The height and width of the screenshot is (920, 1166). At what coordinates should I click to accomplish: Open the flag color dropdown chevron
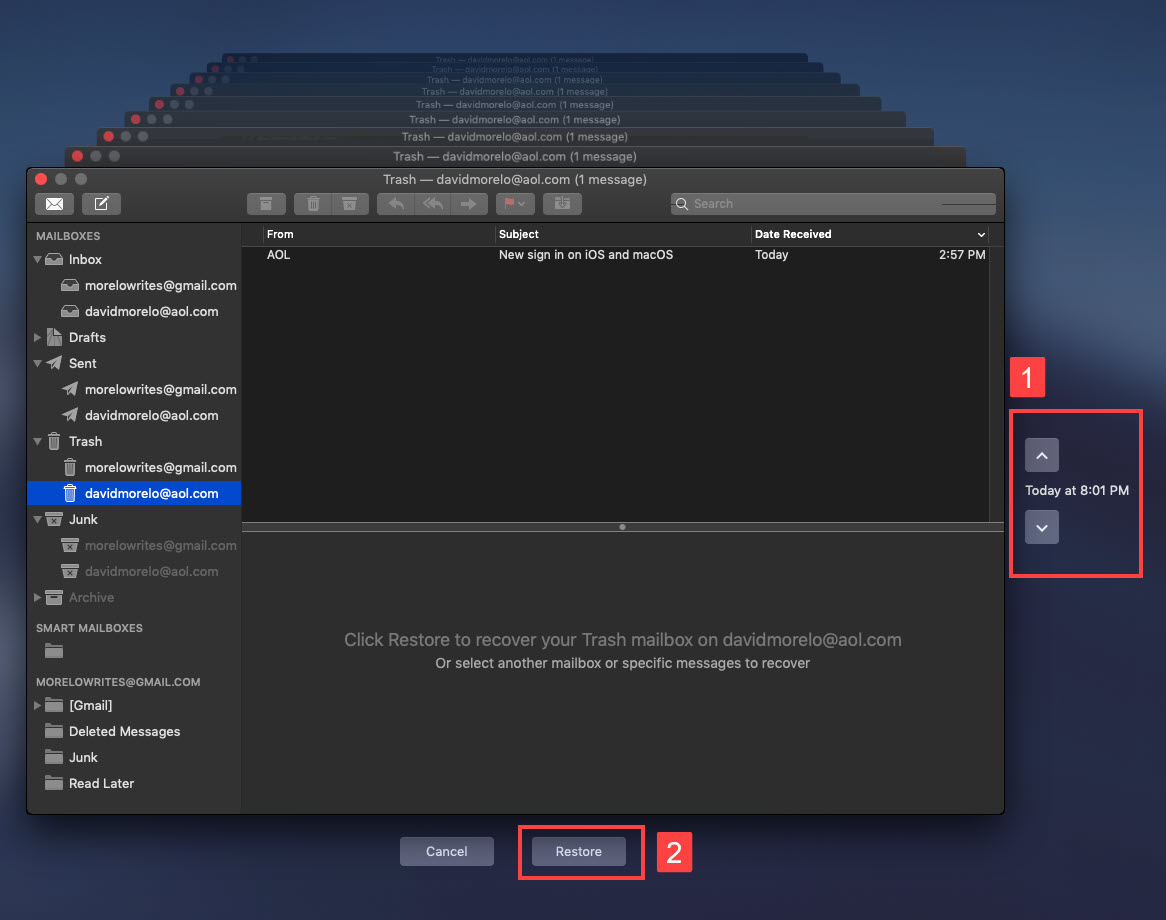coord(522,204)
